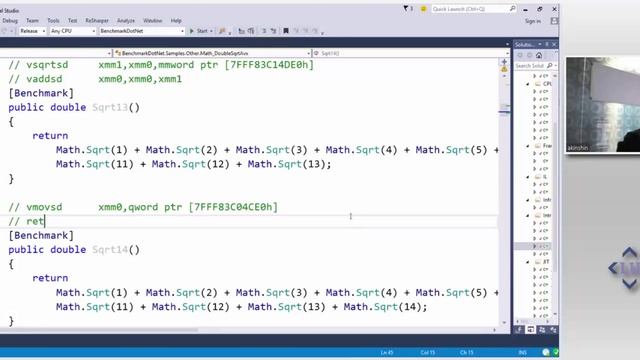Viewport: 640px width, 360px height.
Task: Click the Solution Explorer search magnifier icon
Action: 550,66
